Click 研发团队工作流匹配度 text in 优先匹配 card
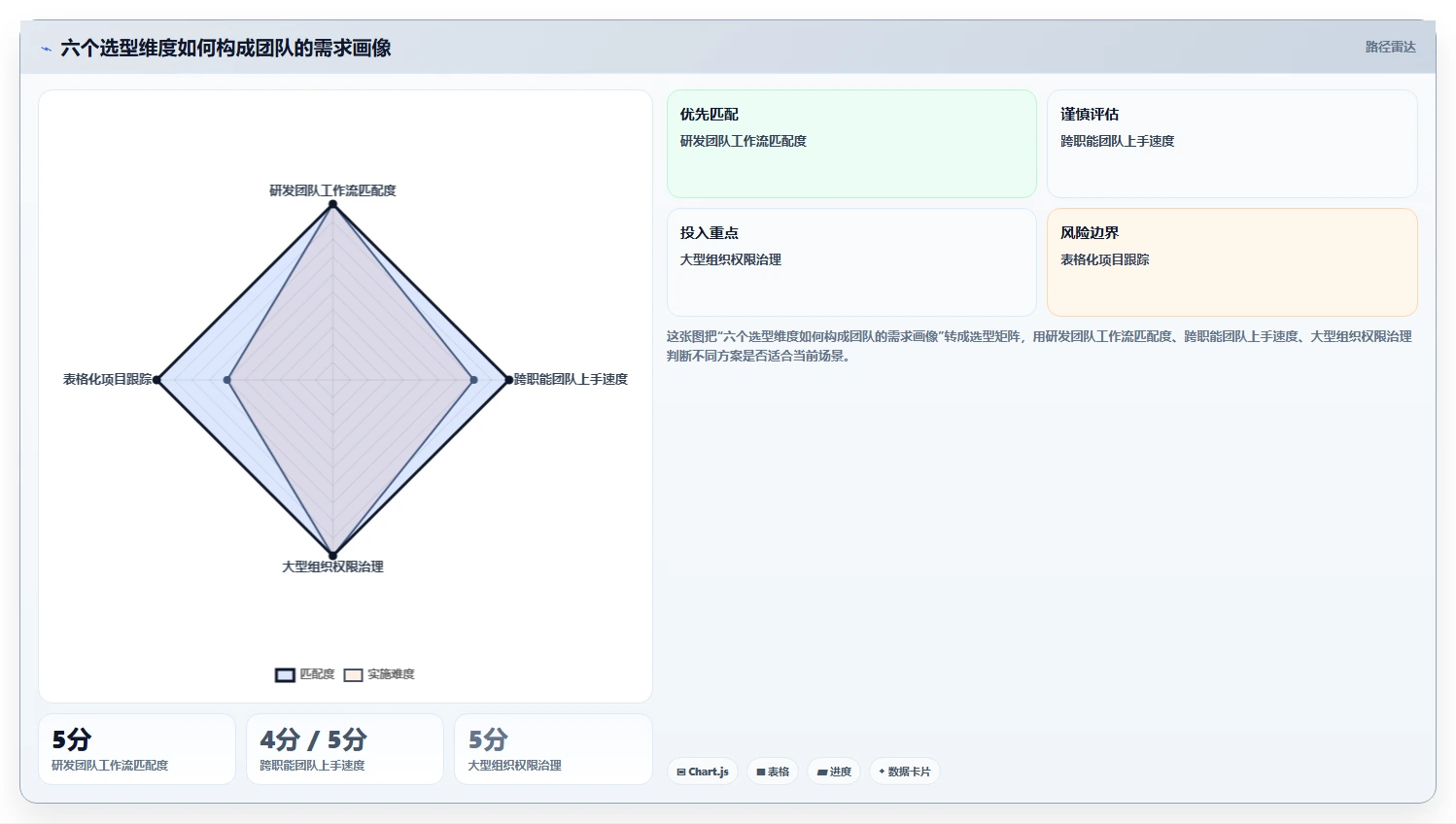Viewport: 1456px width, 824px height. pyautogui.click(x=743, y=141)
